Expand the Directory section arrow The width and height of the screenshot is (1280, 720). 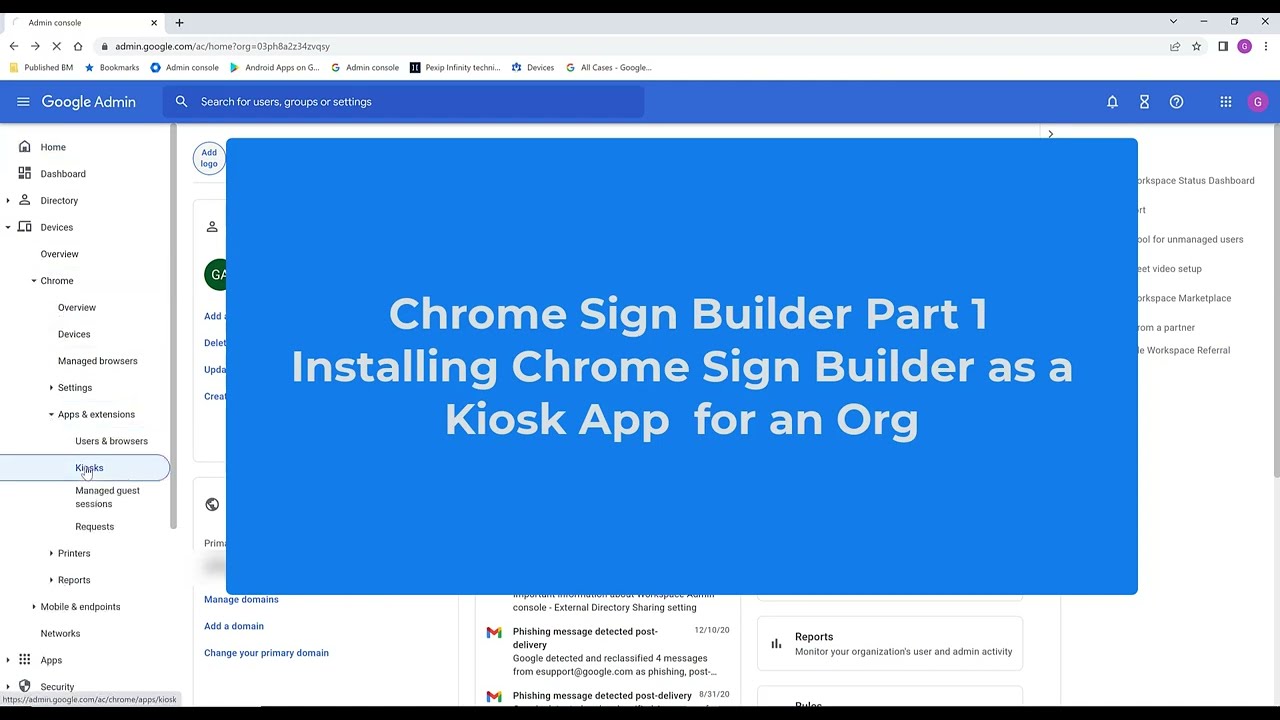8,200
